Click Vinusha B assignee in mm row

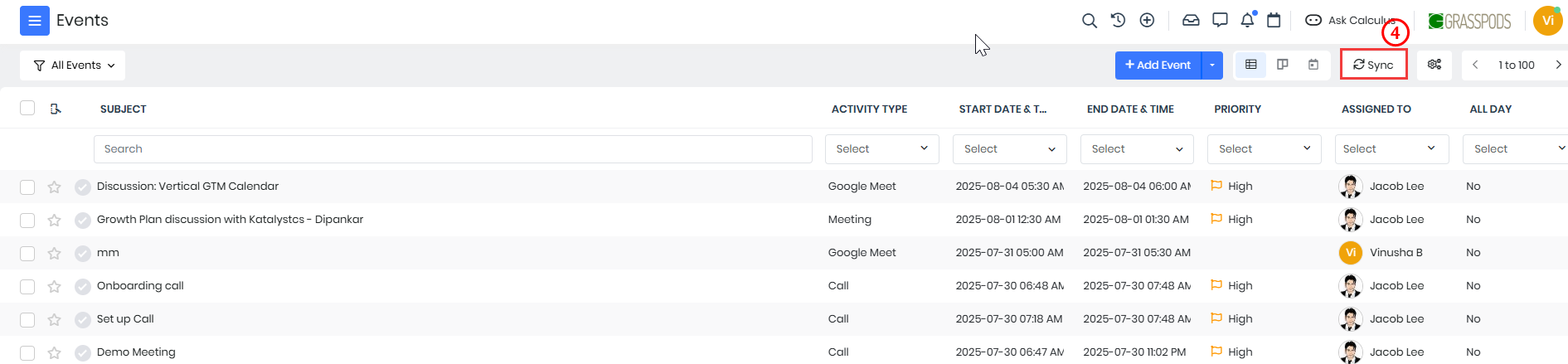click(1396, 253)
